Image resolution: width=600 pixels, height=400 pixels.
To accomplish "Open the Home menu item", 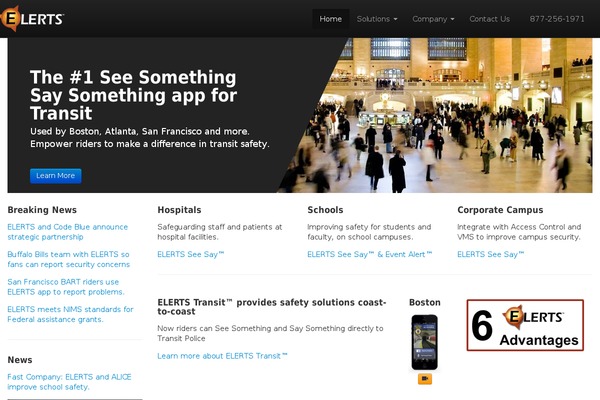I will (331, 19).
